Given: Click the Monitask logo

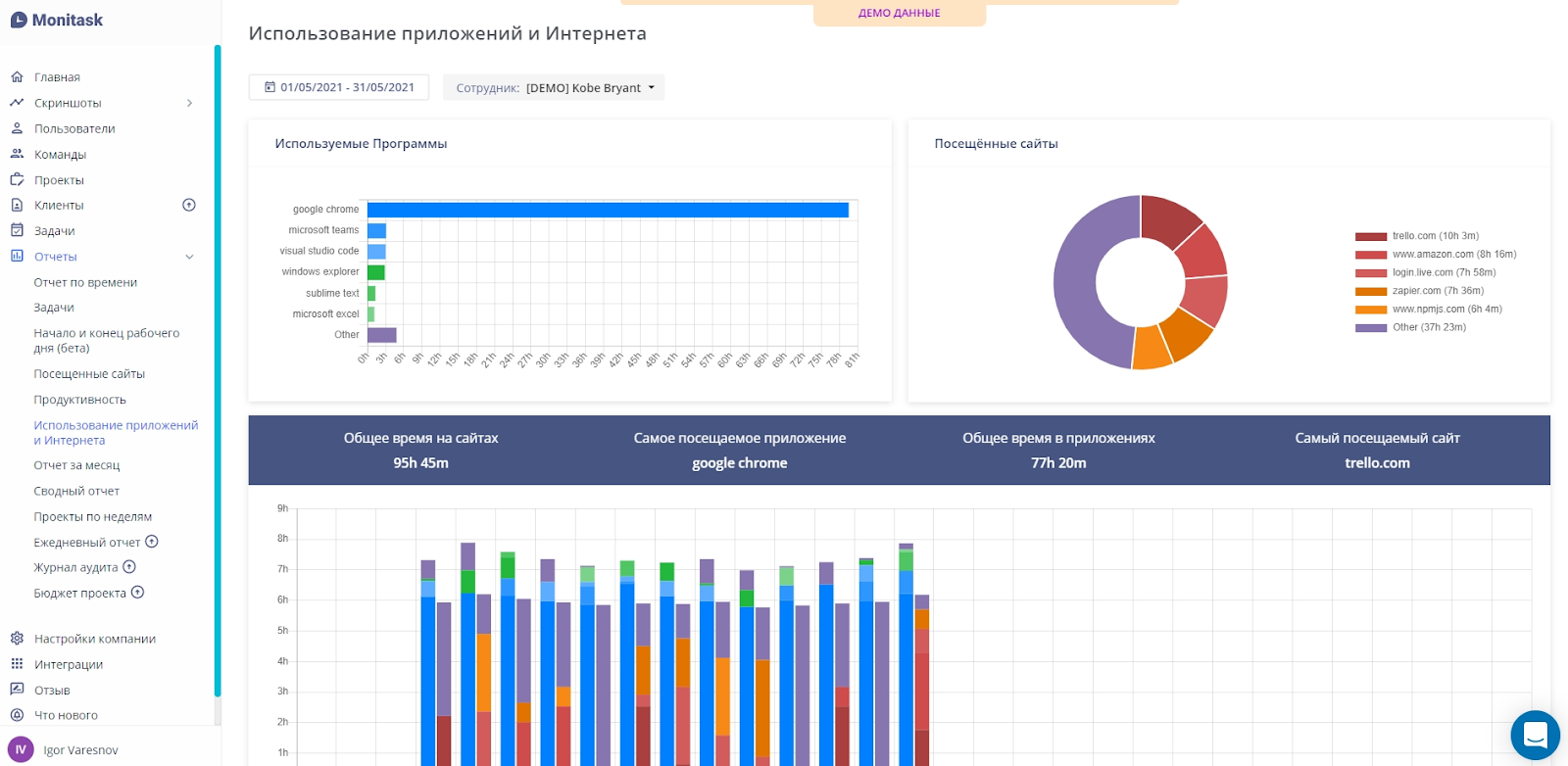Looking at the screenshot, I should [57, 20].
